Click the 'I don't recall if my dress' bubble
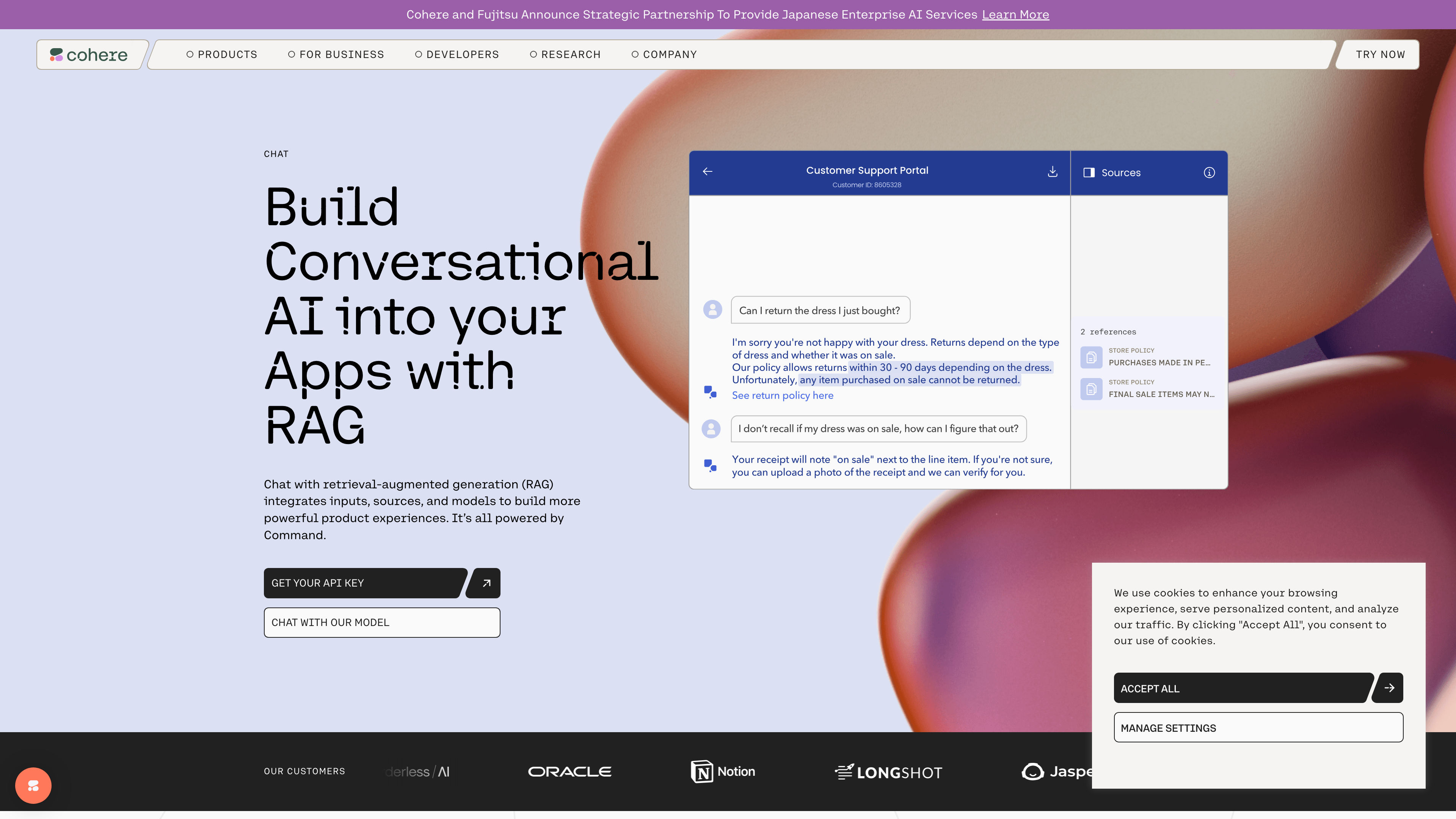 pos(879,428)
